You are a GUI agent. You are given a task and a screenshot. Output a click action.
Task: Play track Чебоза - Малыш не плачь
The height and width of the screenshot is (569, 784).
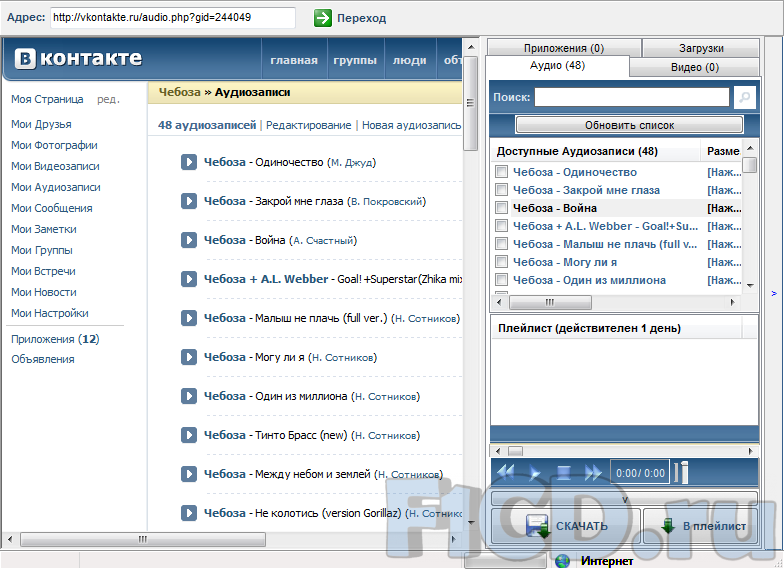[x=188, y=318]
